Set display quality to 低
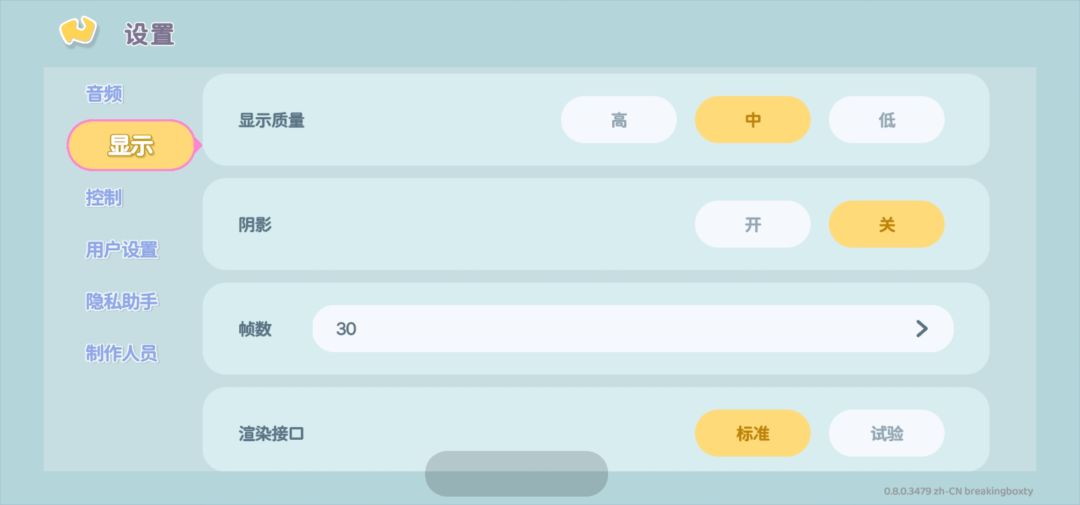Viewport: 1080px width, 505px height. [886, 120]
